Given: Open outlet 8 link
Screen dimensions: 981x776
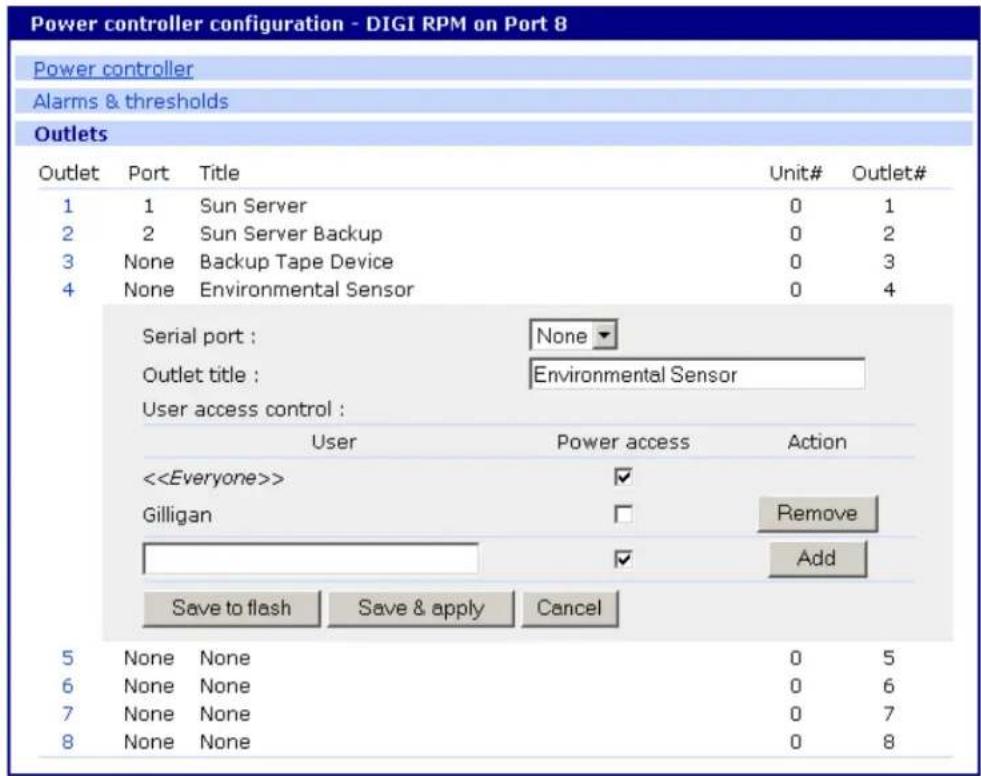Looking at the screenshot, I should click(x=68, y=742).
